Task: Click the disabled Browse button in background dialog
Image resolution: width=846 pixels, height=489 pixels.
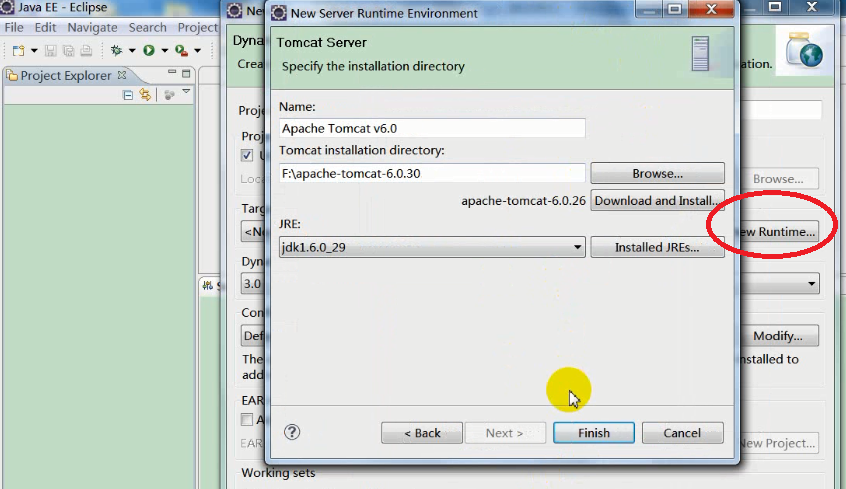Action: coord(778,179)
